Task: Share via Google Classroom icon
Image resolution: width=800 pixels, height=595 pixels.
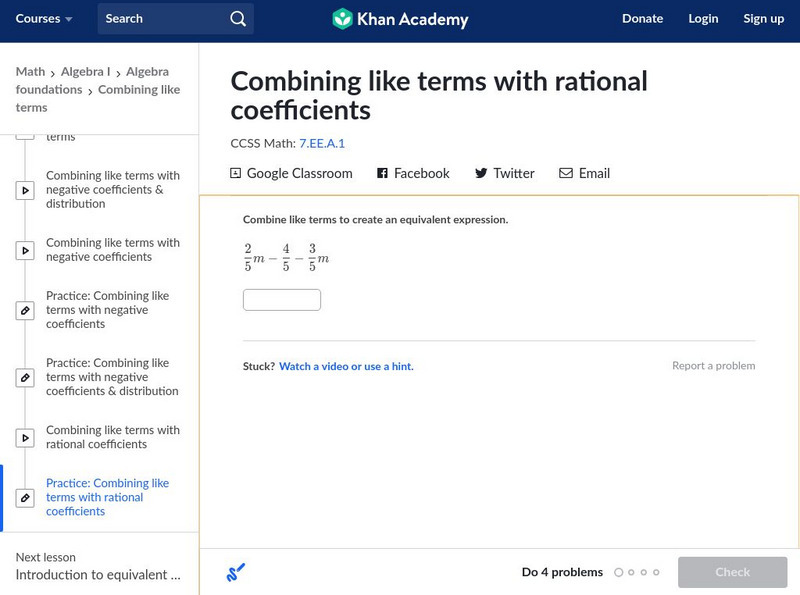Action: (236, 173)
